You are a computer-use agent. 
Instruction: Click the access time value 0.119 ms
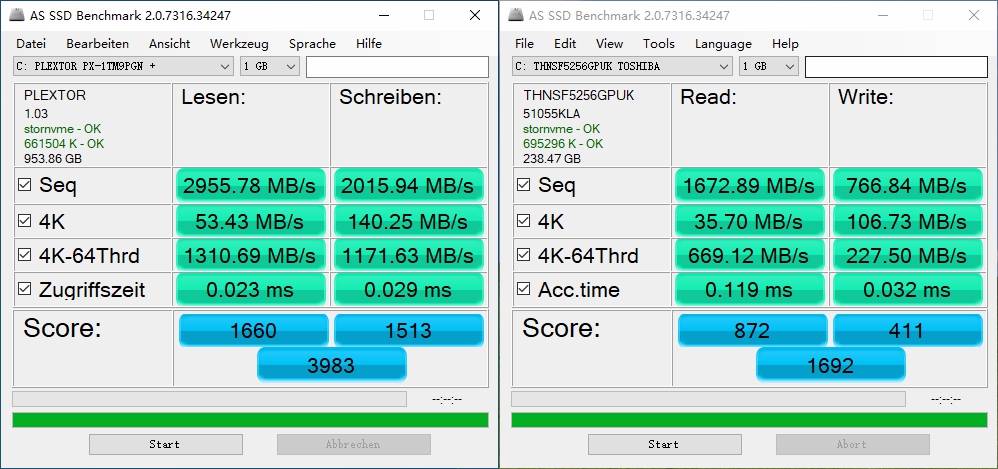pyautogui.click(x=749, y=290)
